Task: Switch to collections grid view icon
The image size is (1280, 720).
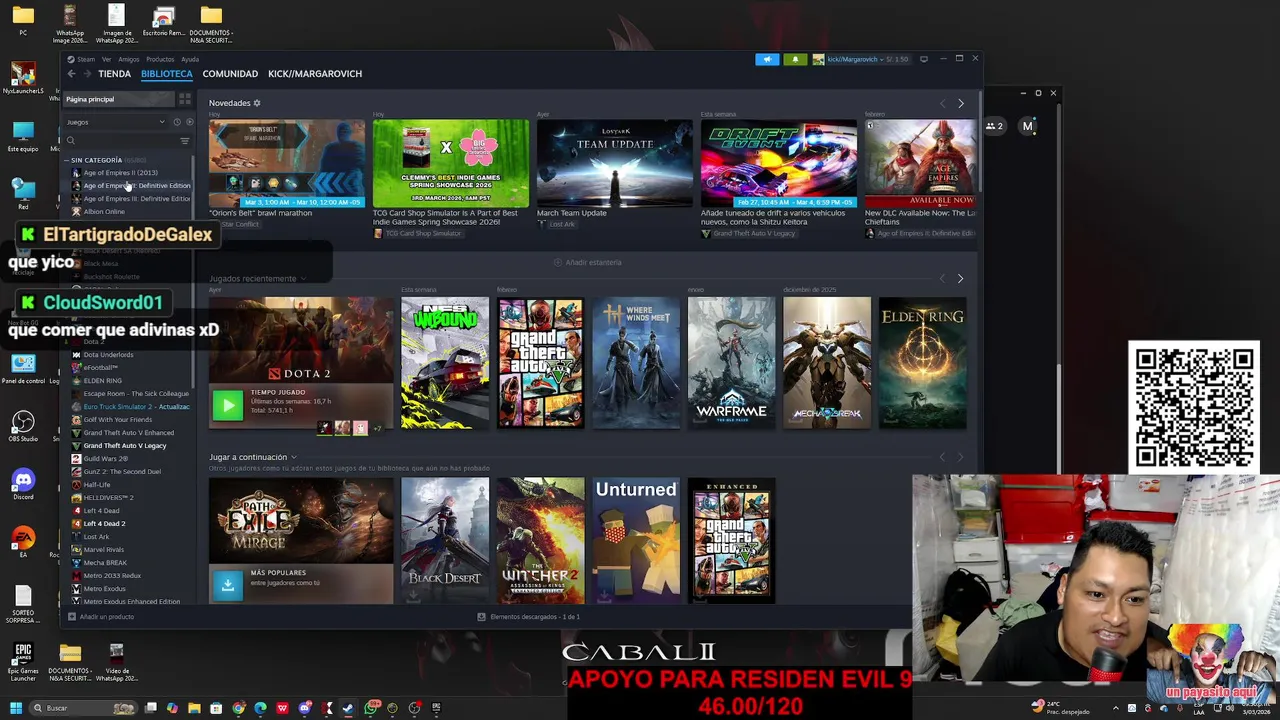Action: [185, 99]
